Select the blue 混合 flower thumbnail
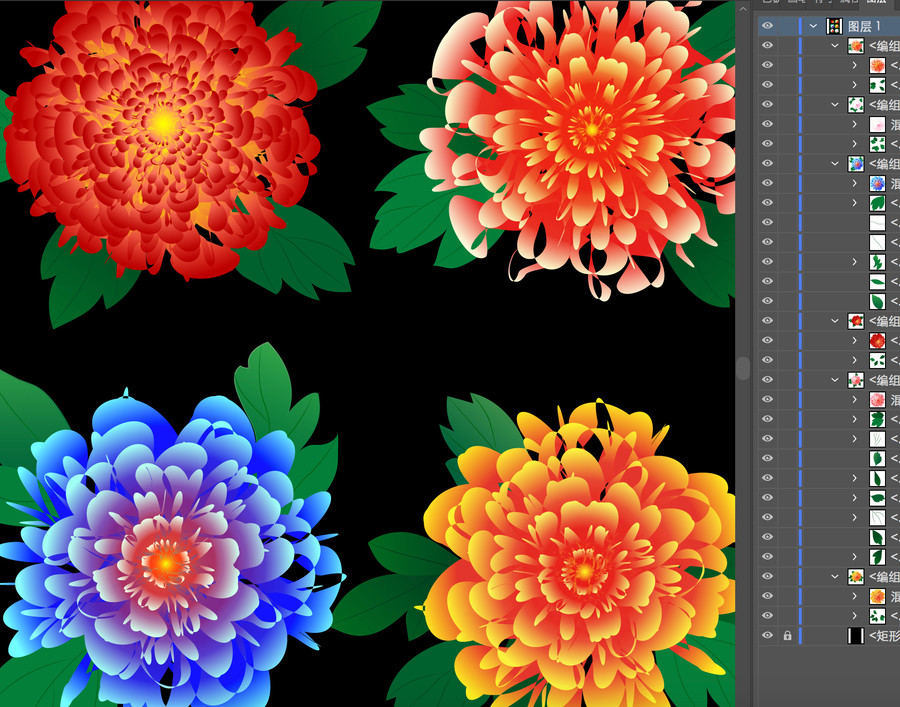The image size is (900, 707). coord(877,182)
